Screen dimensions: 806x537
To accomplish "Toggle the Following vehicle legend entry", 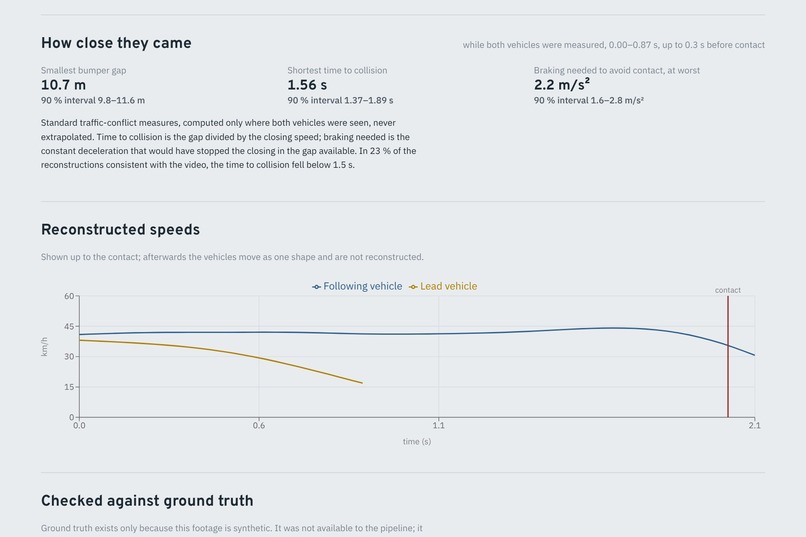I will [x=357, y=286].
